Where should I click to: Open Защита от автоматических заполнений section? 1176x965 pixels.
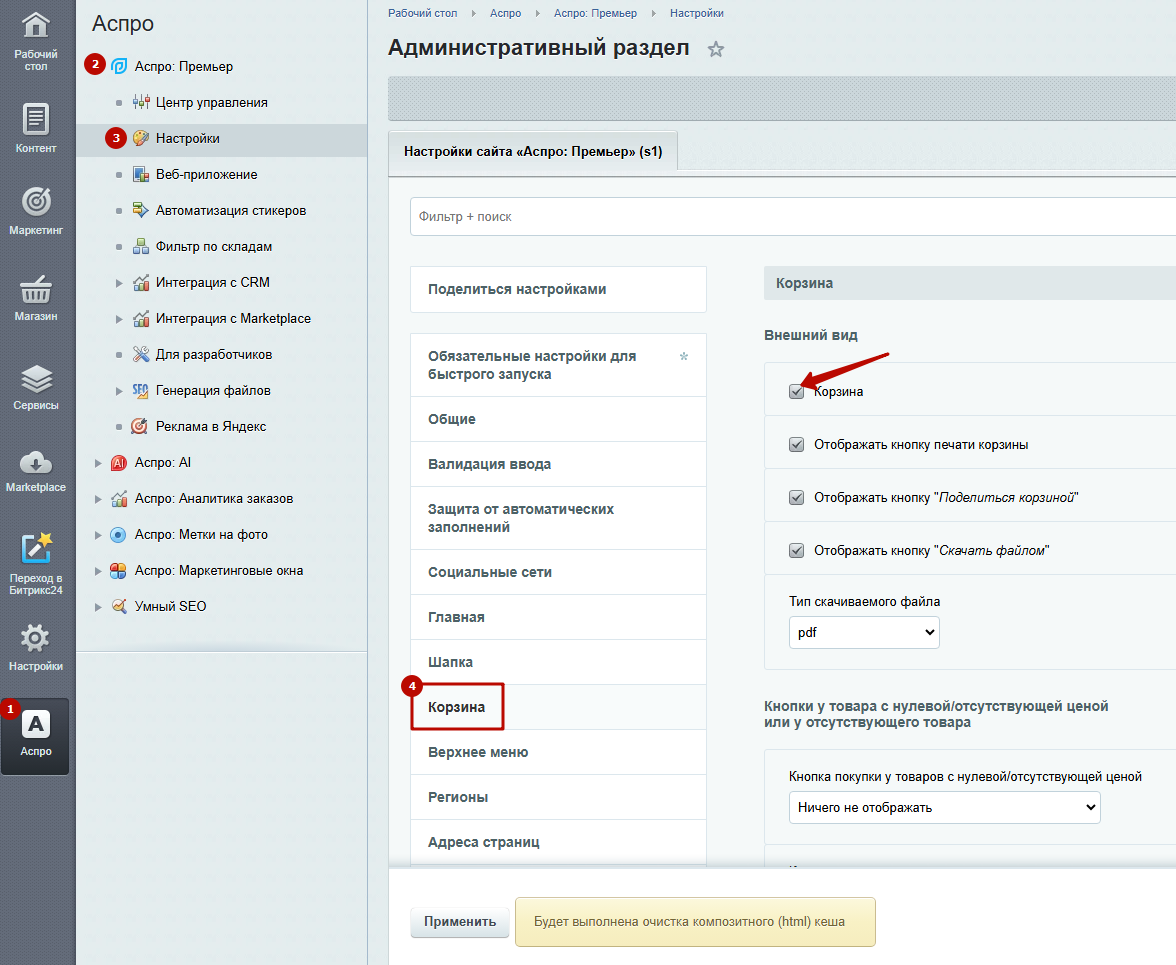(558, 518)
